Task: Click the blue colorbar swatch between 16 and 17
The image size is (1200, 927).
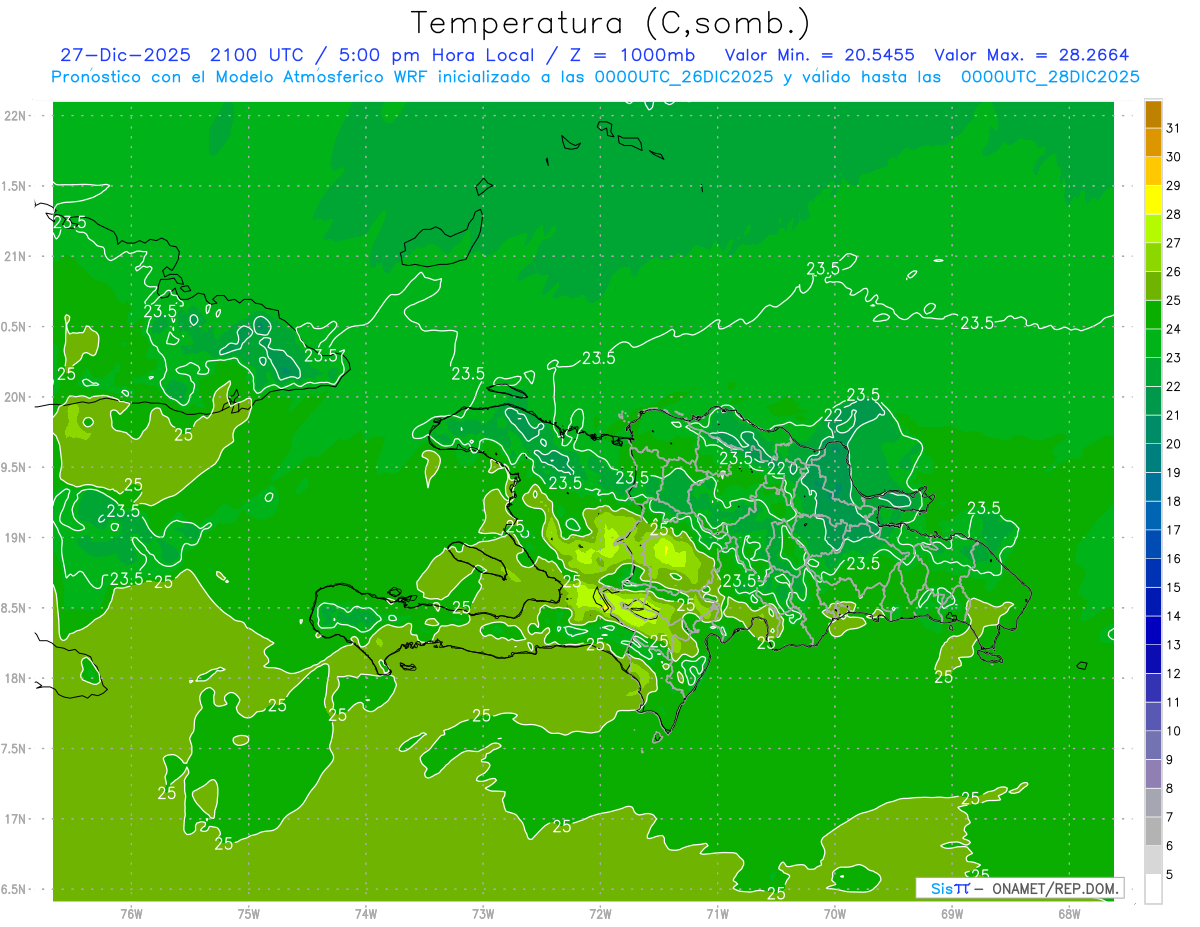Action: [x=1153, y=544]
